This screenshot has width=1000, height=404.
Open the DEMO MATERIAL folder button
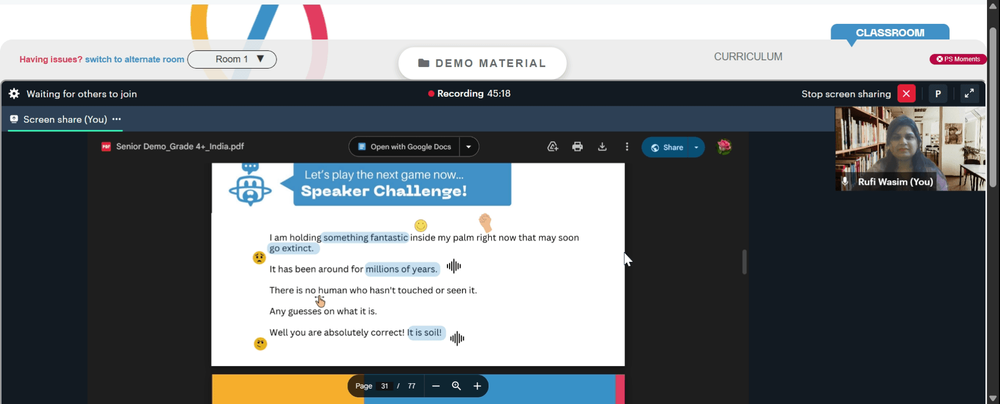(482, 63)
